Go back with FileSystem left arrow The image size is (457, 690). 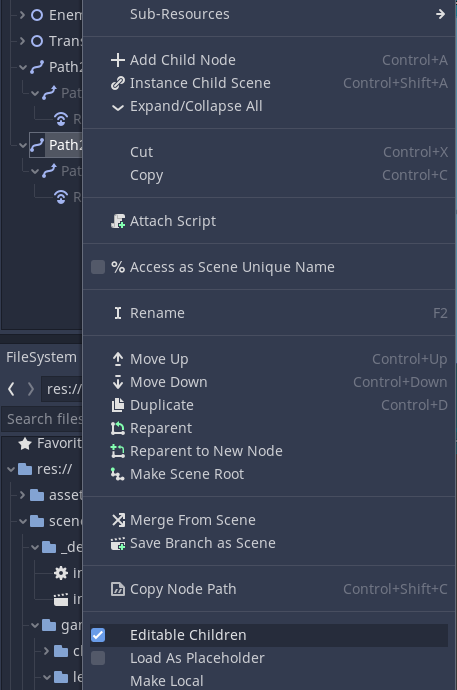click(x=11, y=389)
